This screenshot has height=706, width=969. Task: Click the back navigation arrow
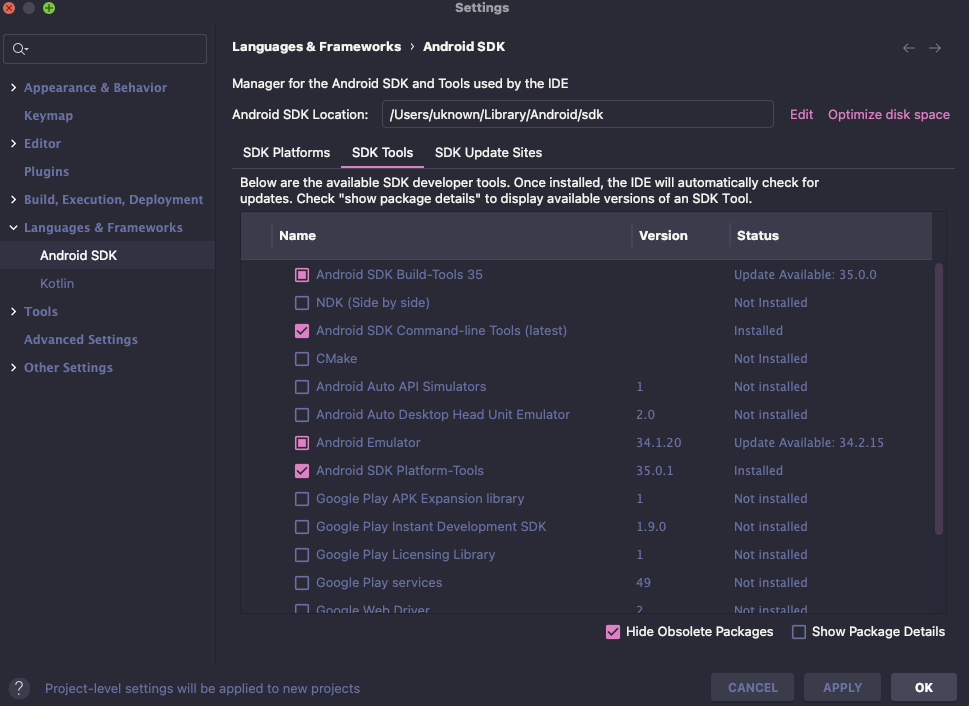click(x=908, y=48)
